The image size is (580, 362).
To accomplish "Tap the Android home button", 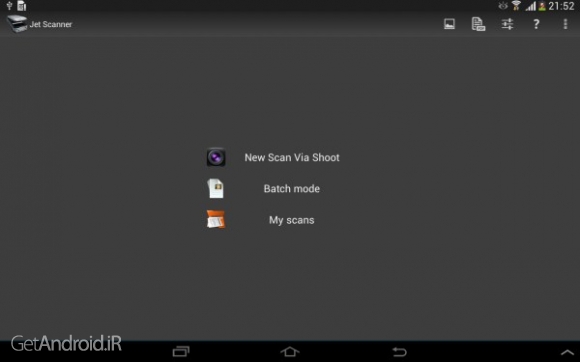I will click(x=290, y=351).
